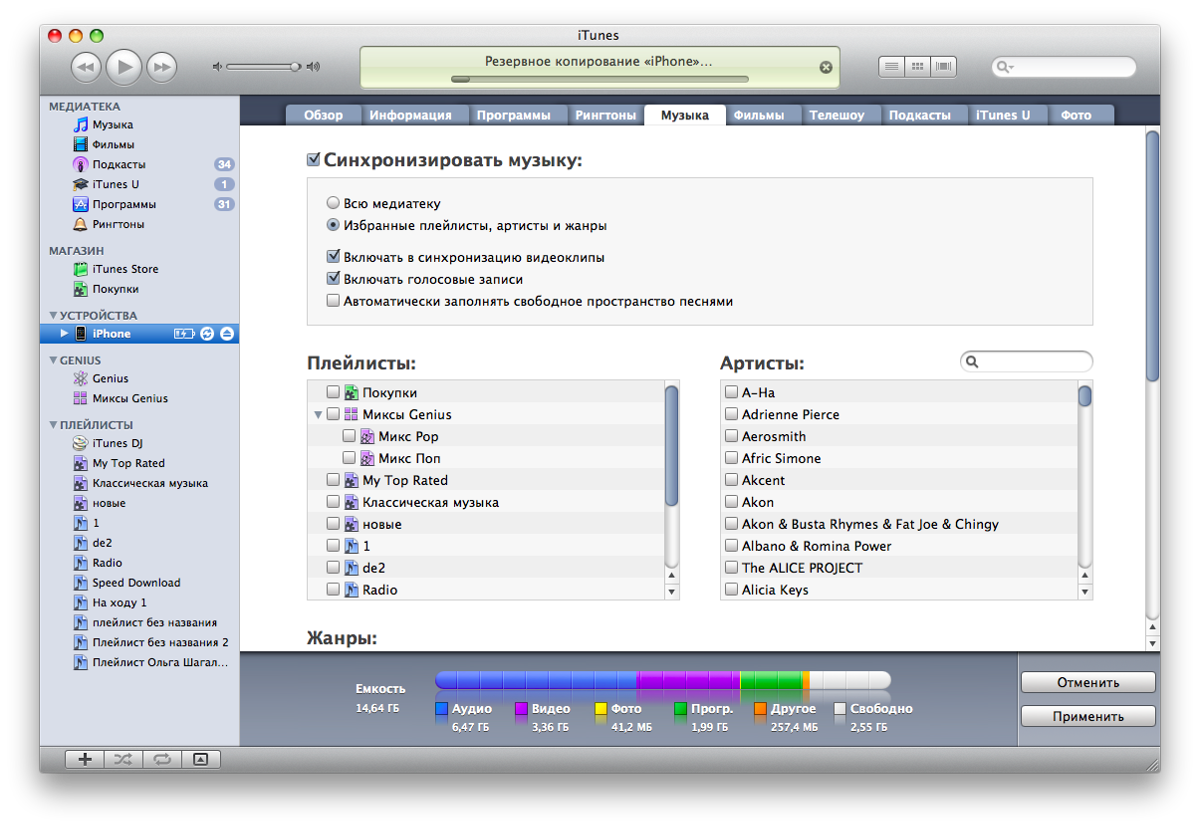Image resolution: width=1200 pixels, height=828 pixels.
Task: Cancel the iPhone backup with the X icon
Action: point(826,67)
